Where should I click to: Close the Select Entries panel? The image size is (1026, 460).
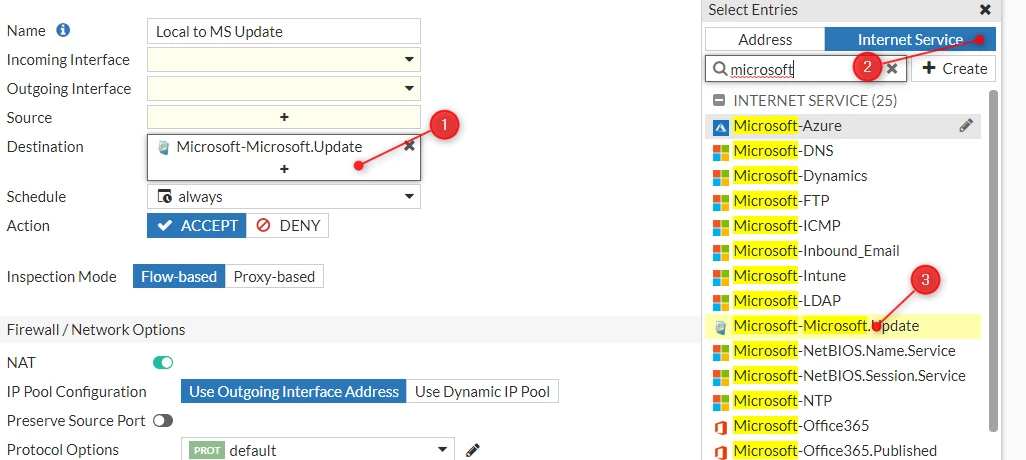(985, 10)
